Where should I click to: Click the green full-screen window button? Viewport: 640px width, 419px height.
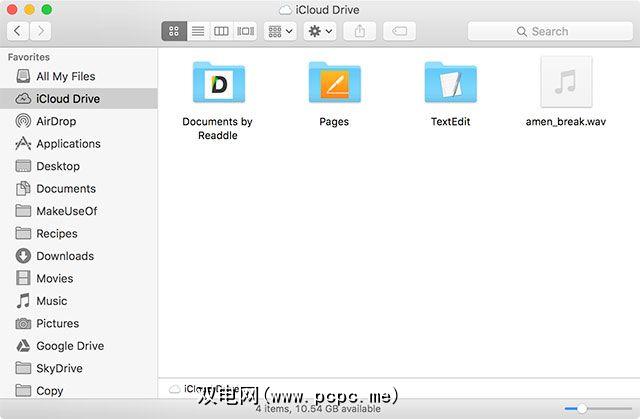point(47,9)
